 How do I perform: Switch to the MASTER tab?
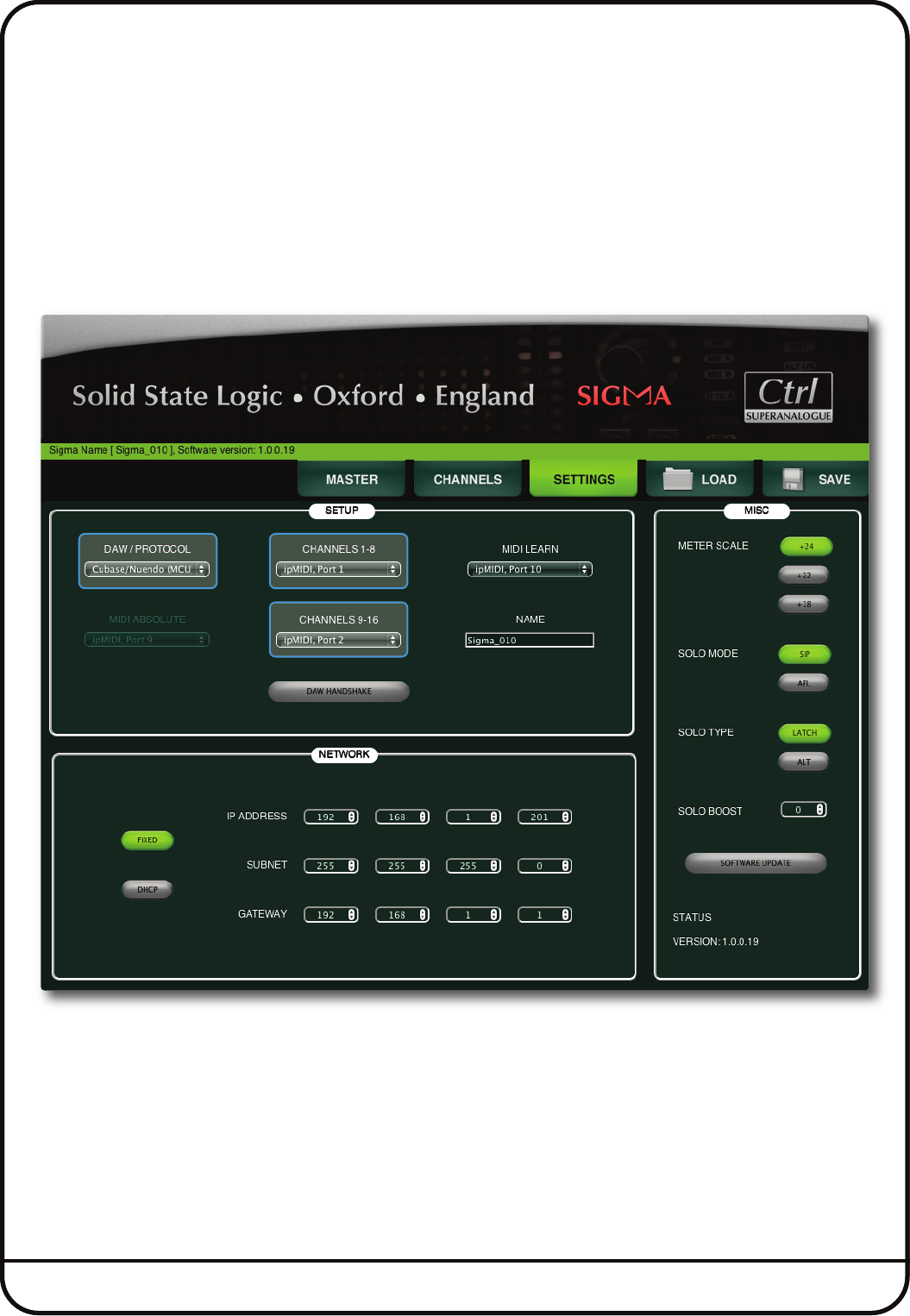(352, 479)
